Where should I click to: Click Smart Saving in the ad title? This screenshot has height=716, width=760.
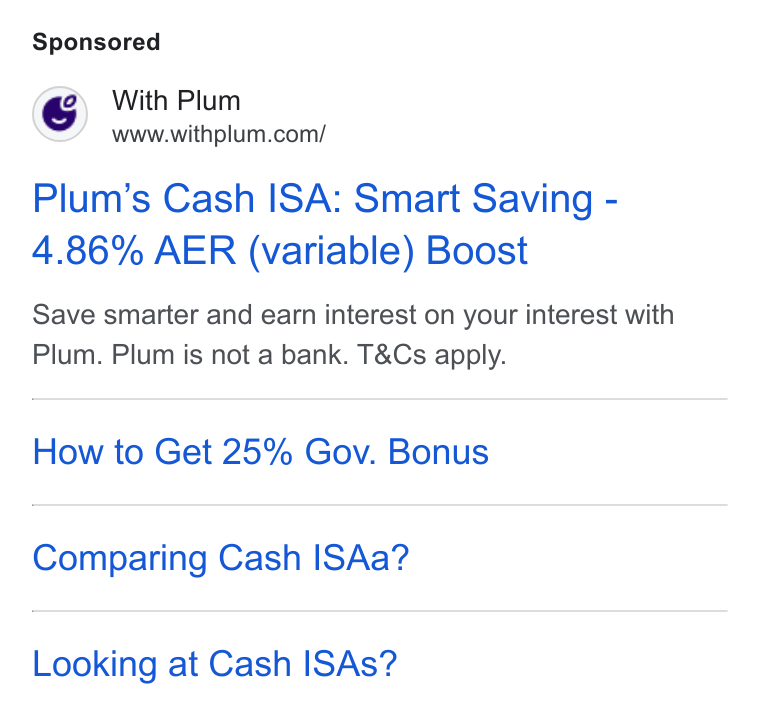pos(473,199)
